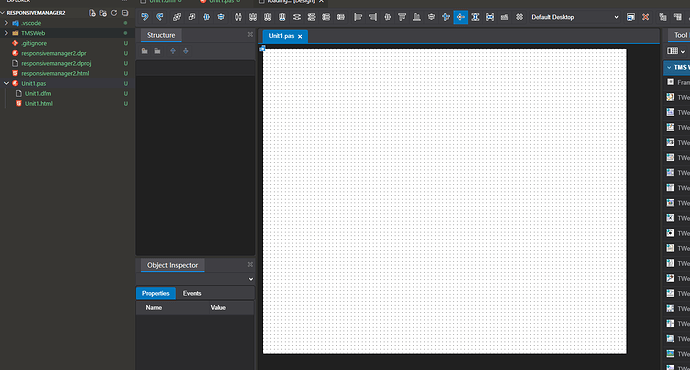Open responsivemanager2.dpr file
Viewport: 690px width, 370px height.
pos(54,53)
